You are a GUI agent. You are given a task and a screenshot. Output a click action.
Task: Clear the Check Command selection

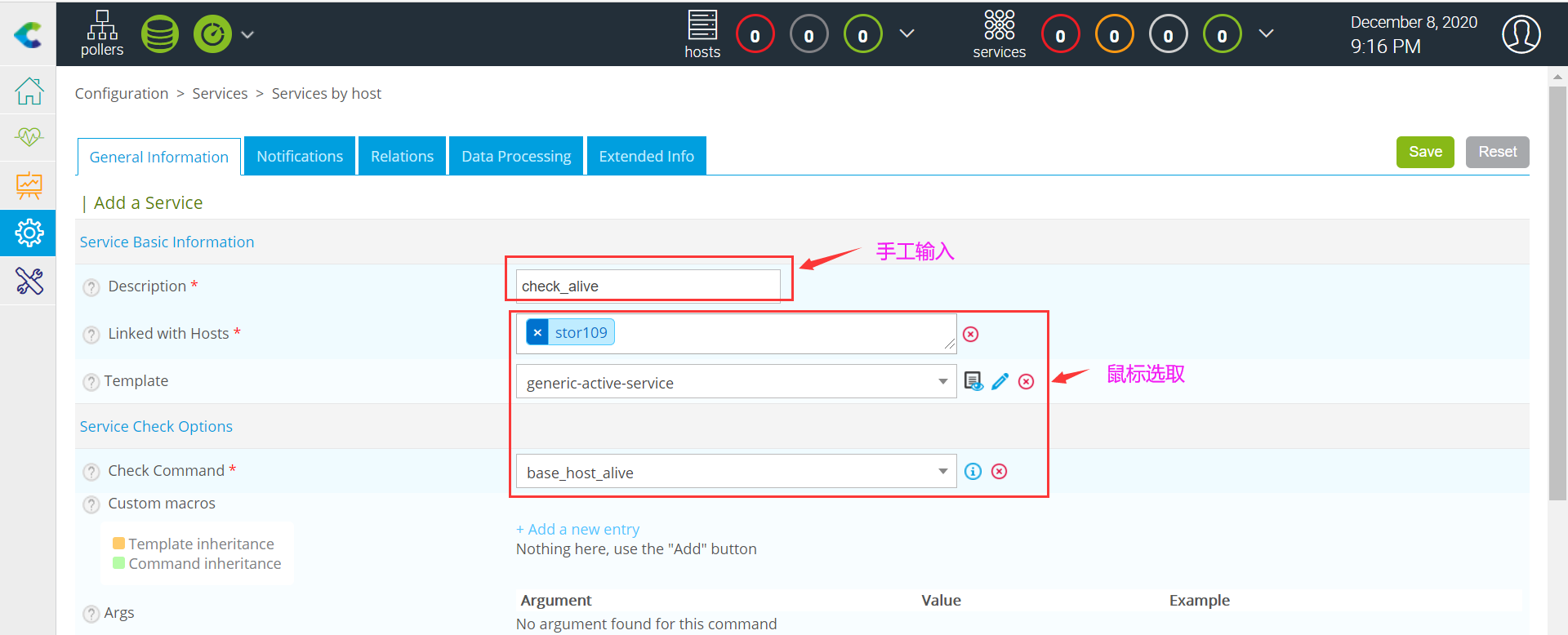point(999,471)
